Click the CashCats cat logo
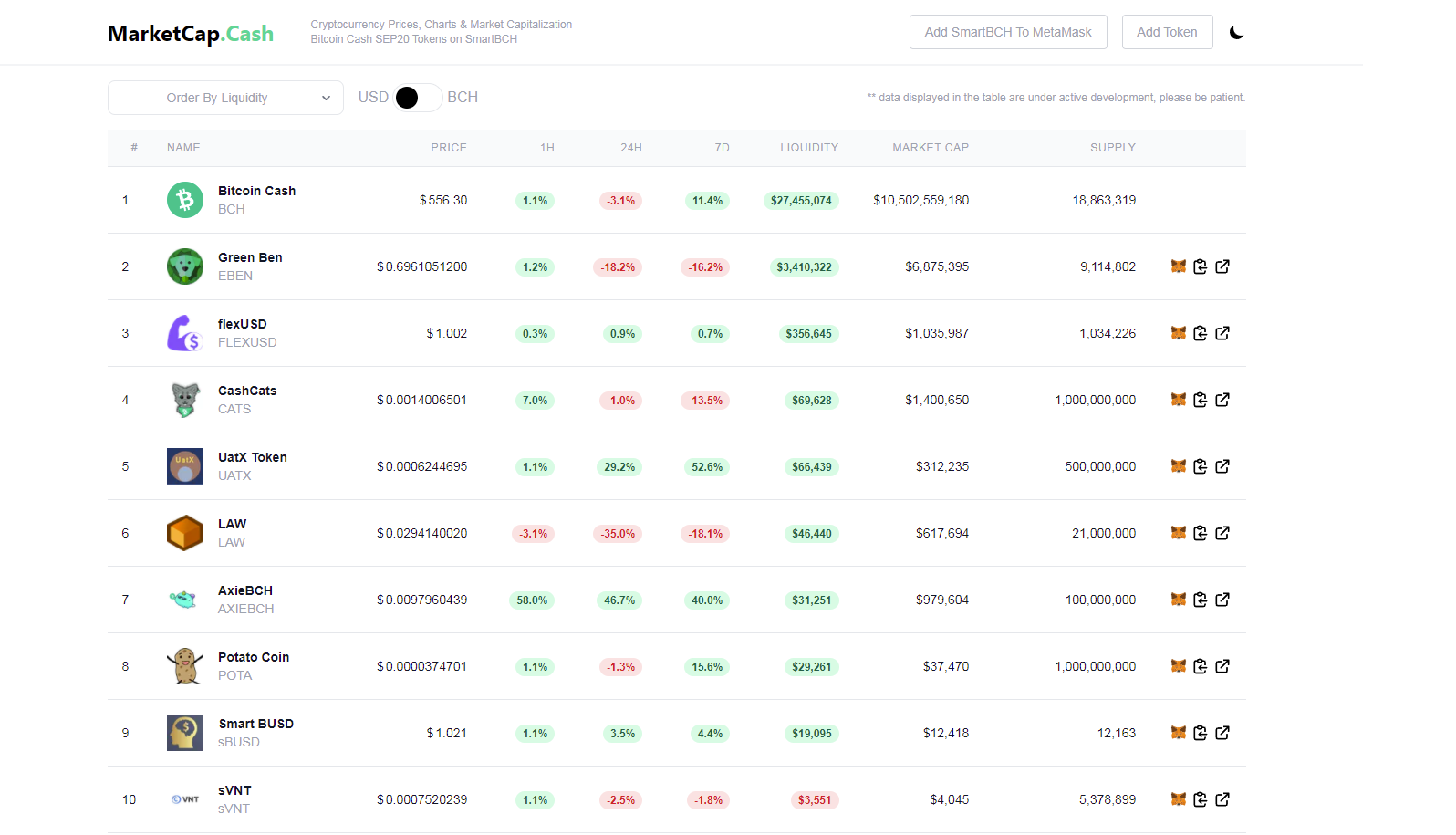The width and height of the screenshot is (1456, 835). tap(185, 400)
